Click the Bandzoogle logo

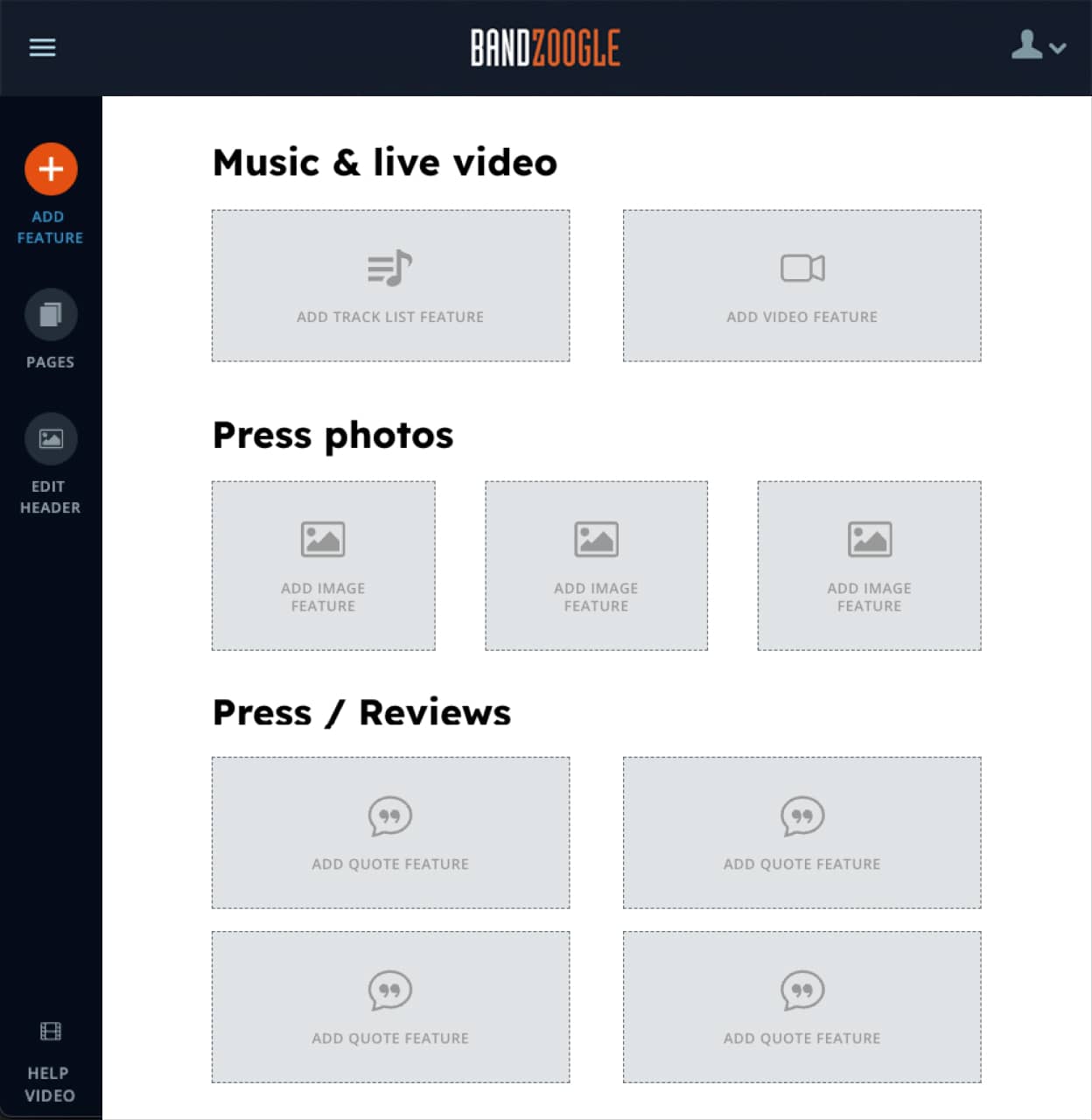545,48
